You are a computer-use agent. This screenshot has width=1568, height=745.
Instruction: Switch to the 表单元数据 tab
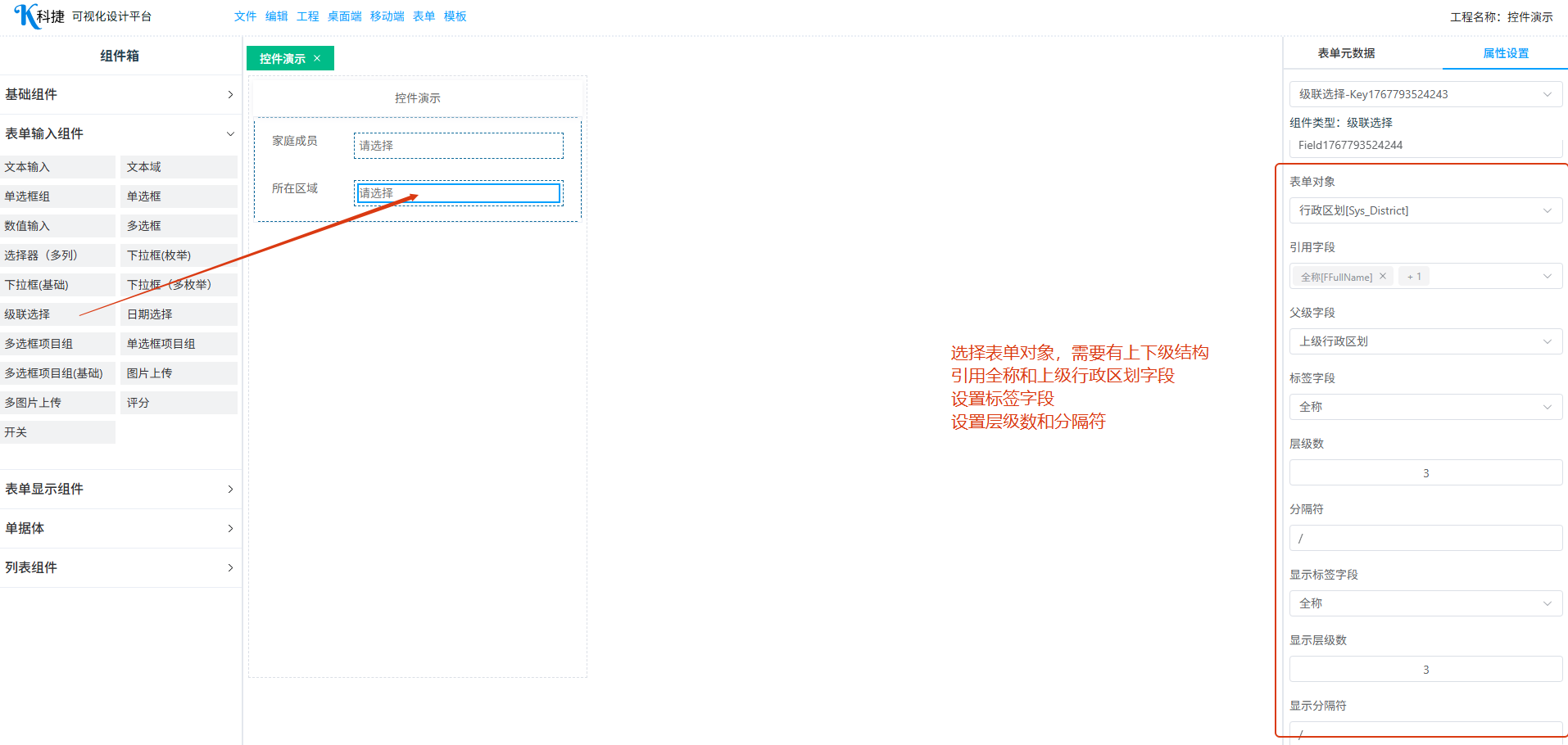tap(1346, 53)
